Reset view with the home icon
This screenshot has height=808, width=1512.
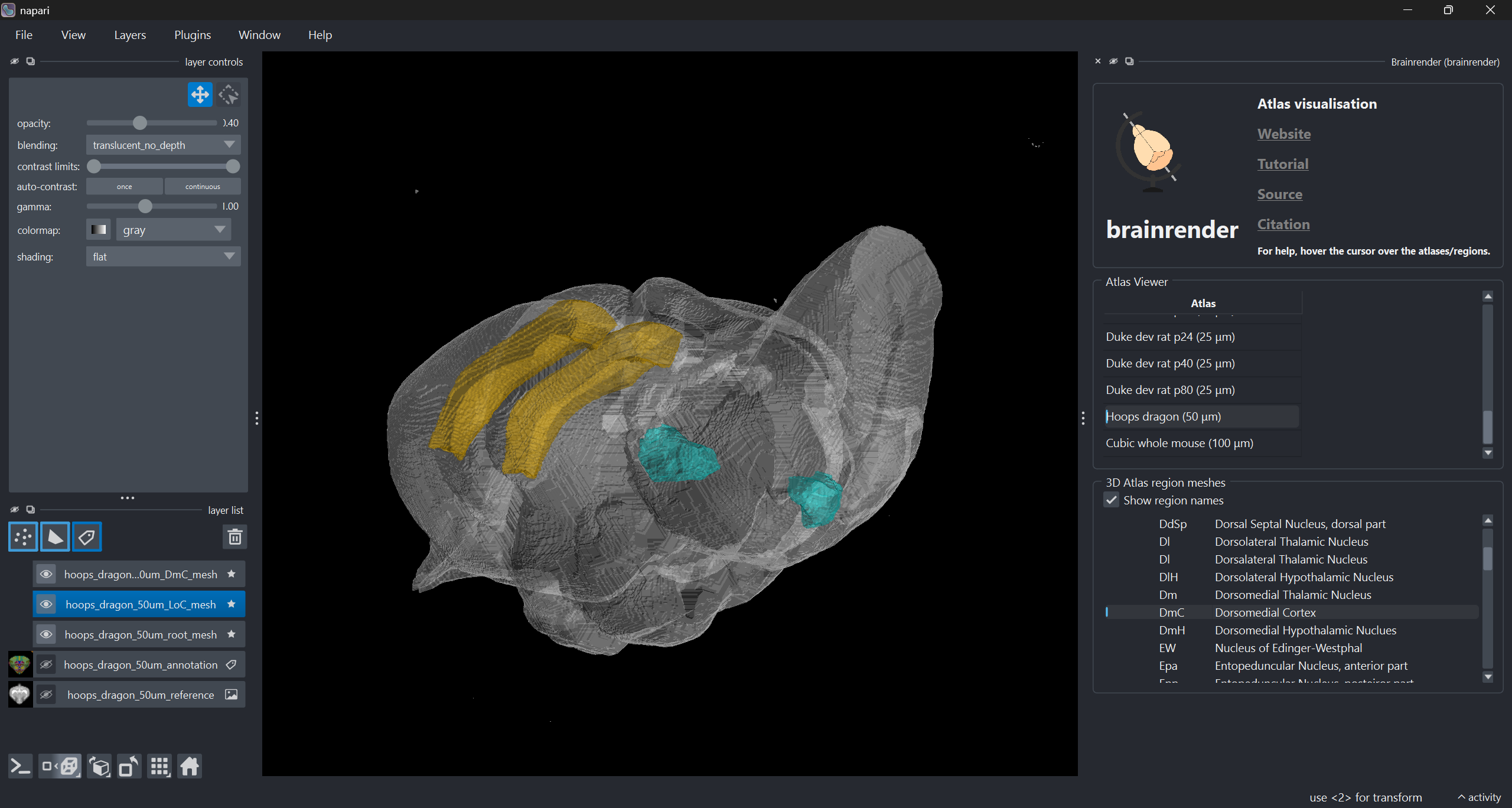coord(190,767)
